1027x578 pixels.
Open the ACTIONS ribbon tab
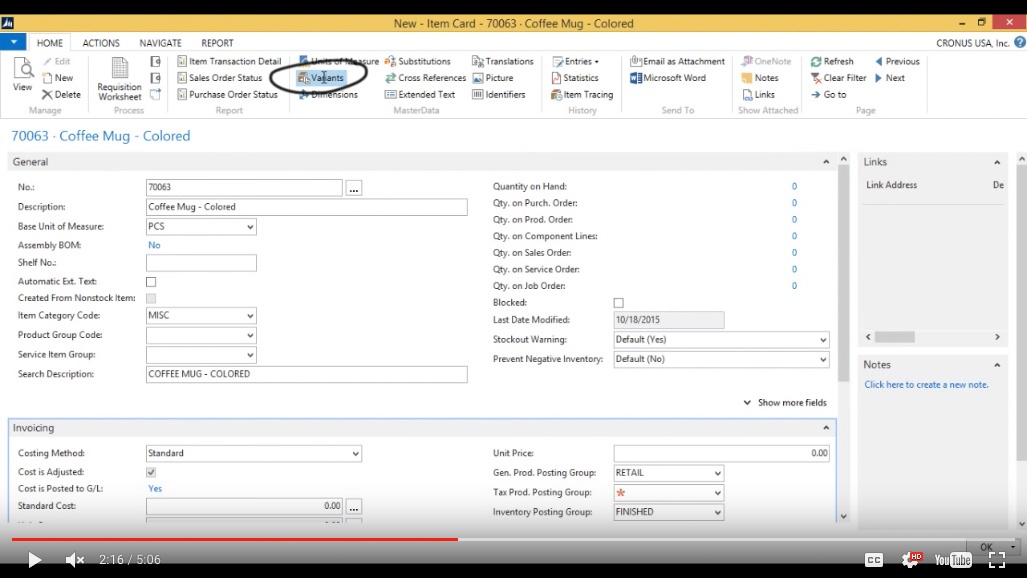(101, 43)
